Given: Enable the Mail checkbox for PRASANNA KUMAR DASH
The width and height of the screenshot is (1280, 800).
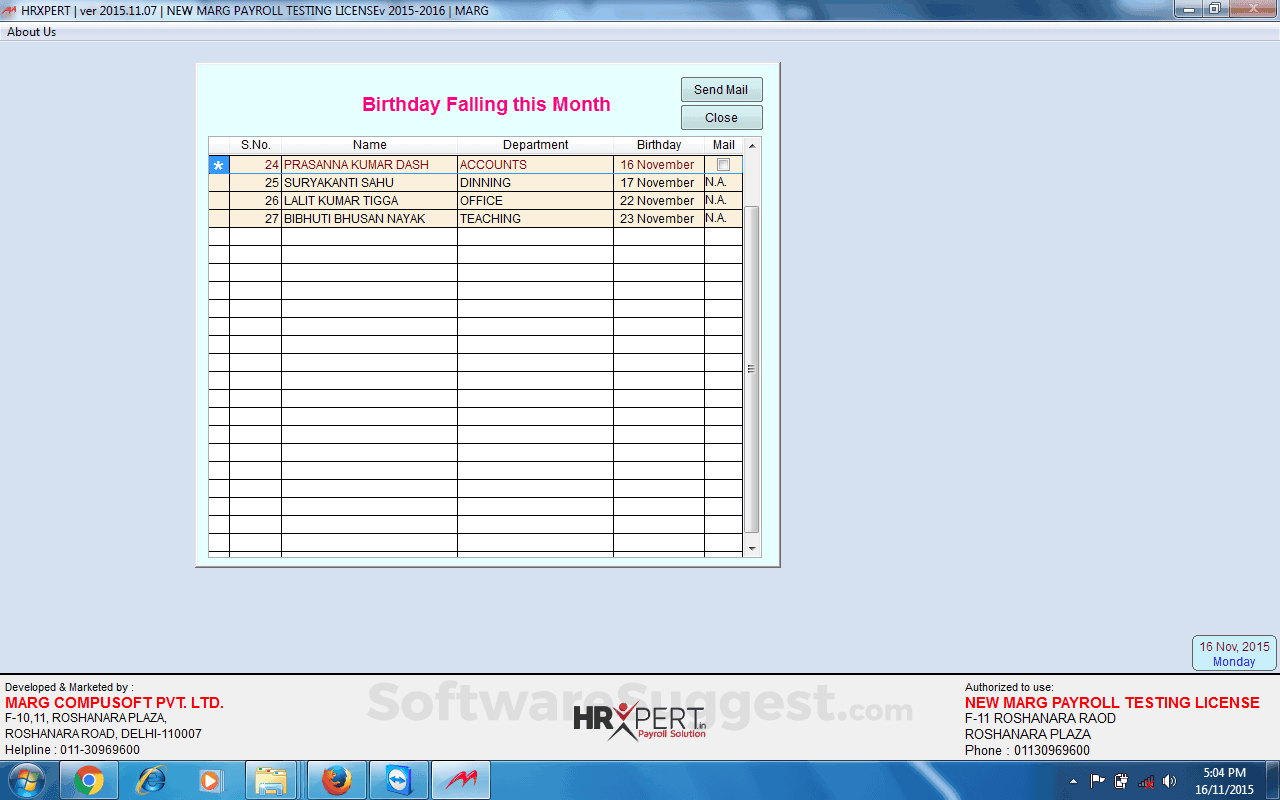Looking at the screenshot, I should (724, 164).
